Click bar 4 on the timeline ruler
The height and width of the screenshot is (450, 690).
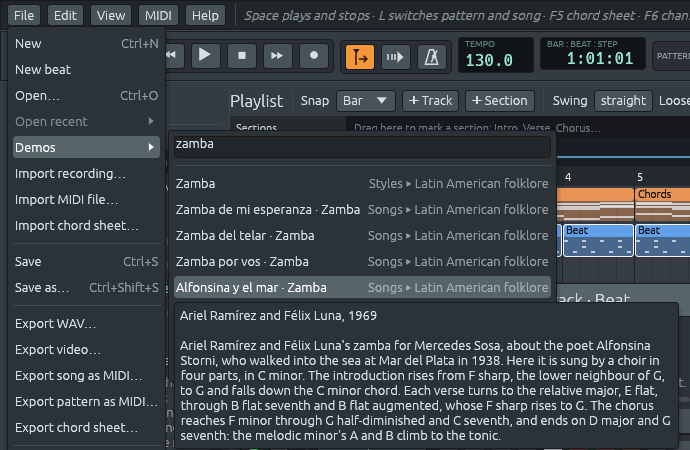[568, 177]
